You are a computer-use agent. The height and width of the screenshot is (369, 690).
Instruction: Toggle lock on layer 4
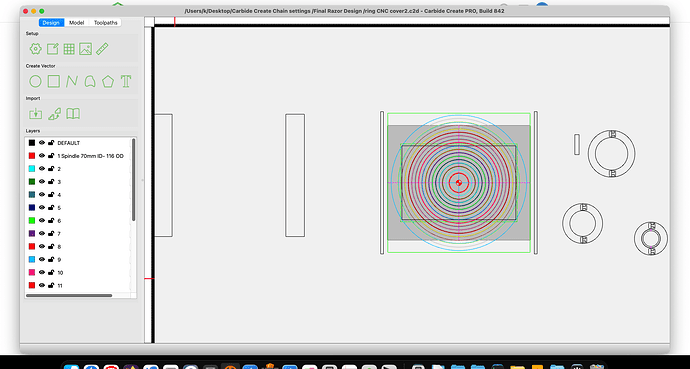pyautogui.click(x=51, y=194)
